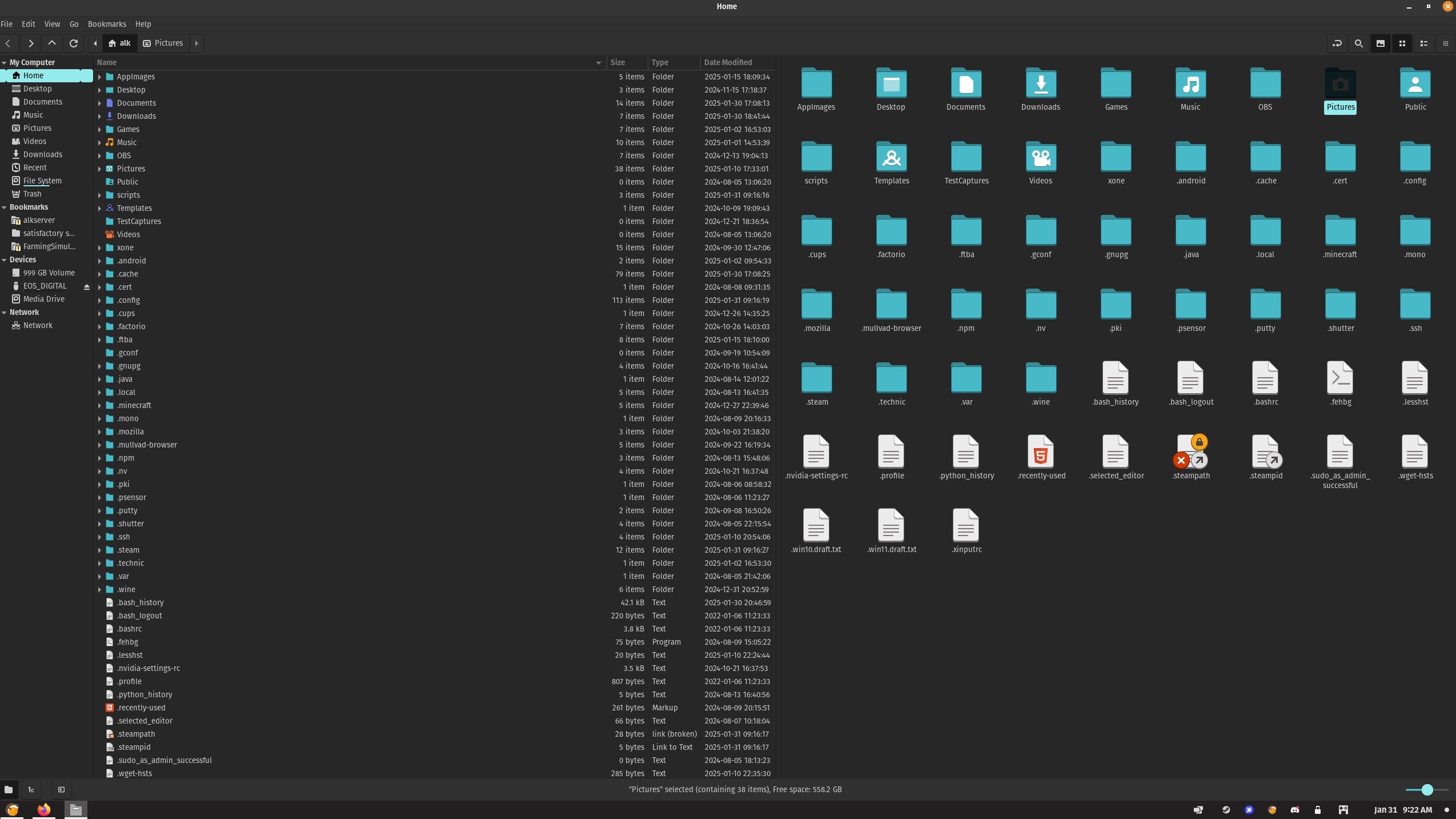Show tree view in sidebar

pos(31,790)
